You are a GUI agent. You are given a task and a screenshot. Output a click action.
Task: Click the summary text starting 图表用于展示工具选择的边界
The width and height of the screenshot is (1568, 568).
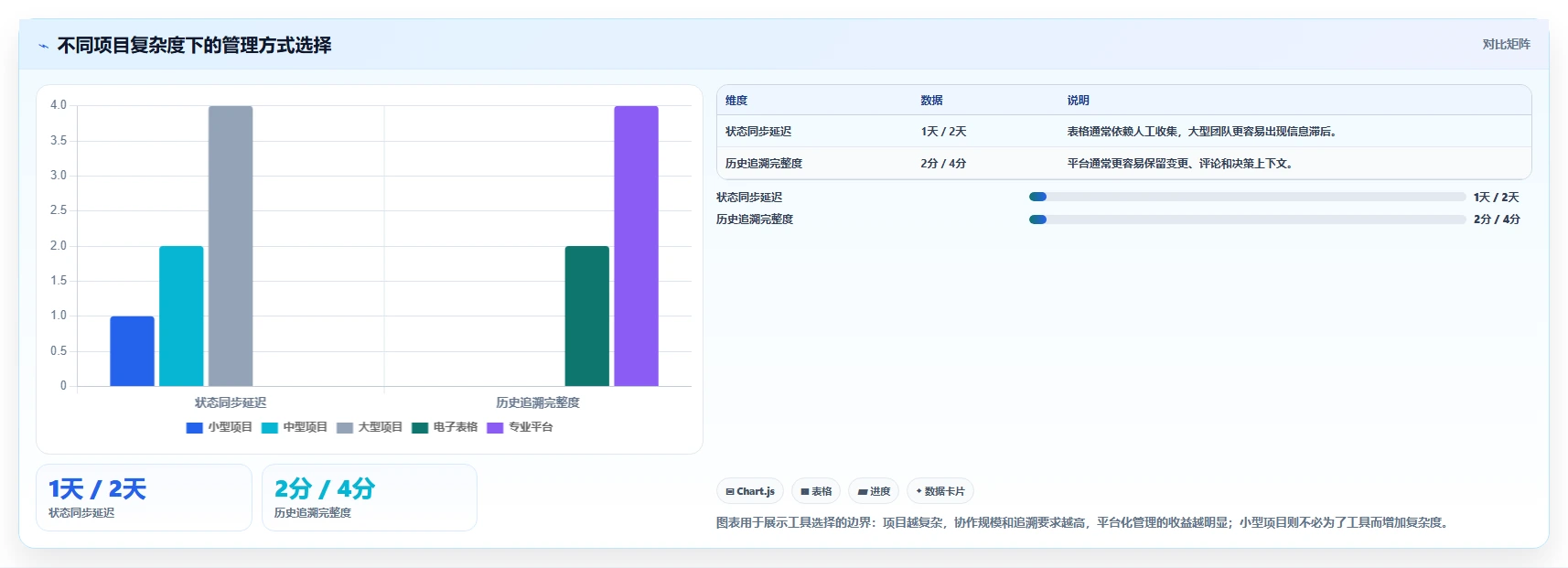(x=1082, y=523)
